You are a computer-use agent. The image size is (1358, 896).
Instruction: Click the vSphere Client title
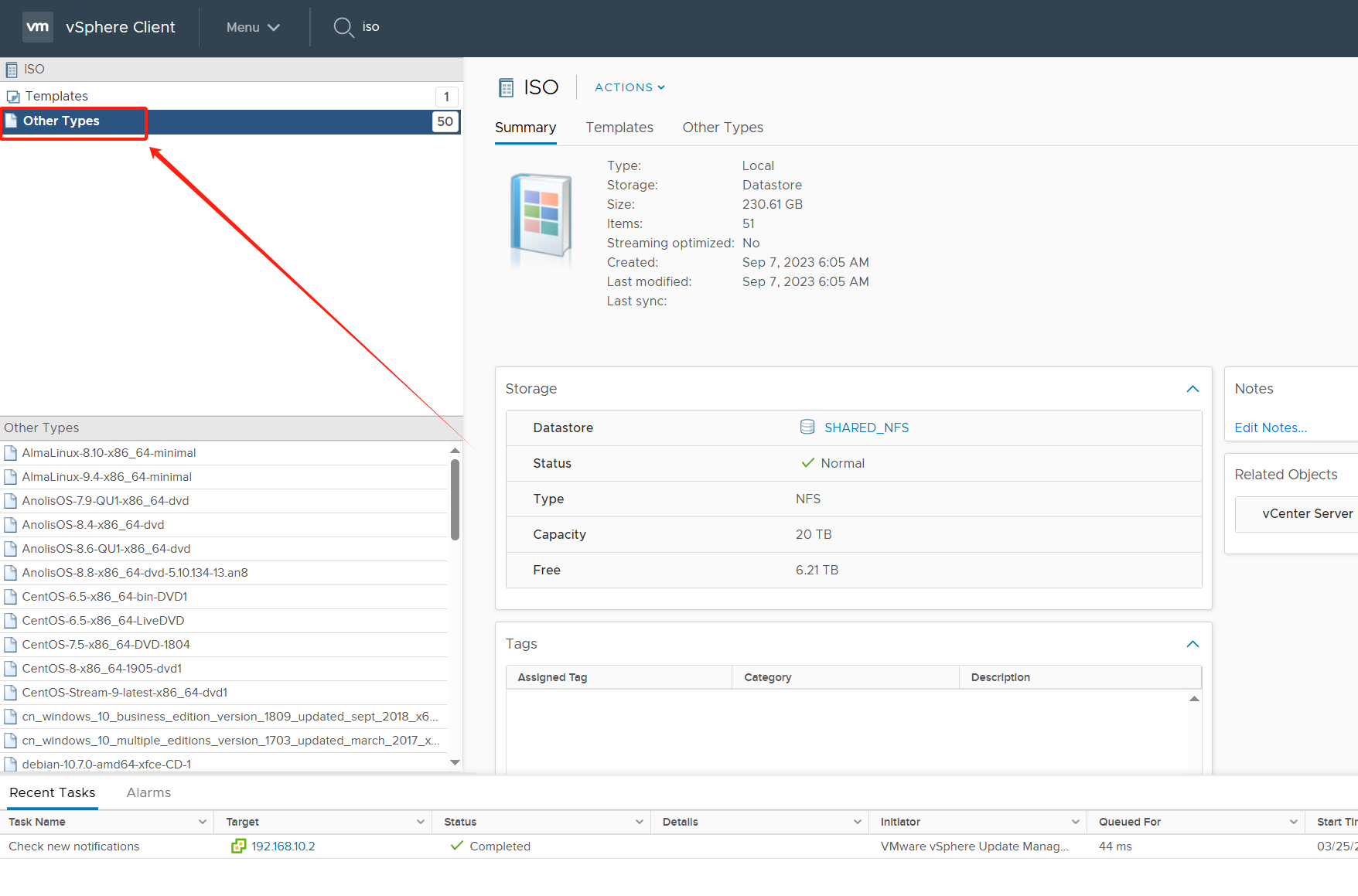click(121, 27)
